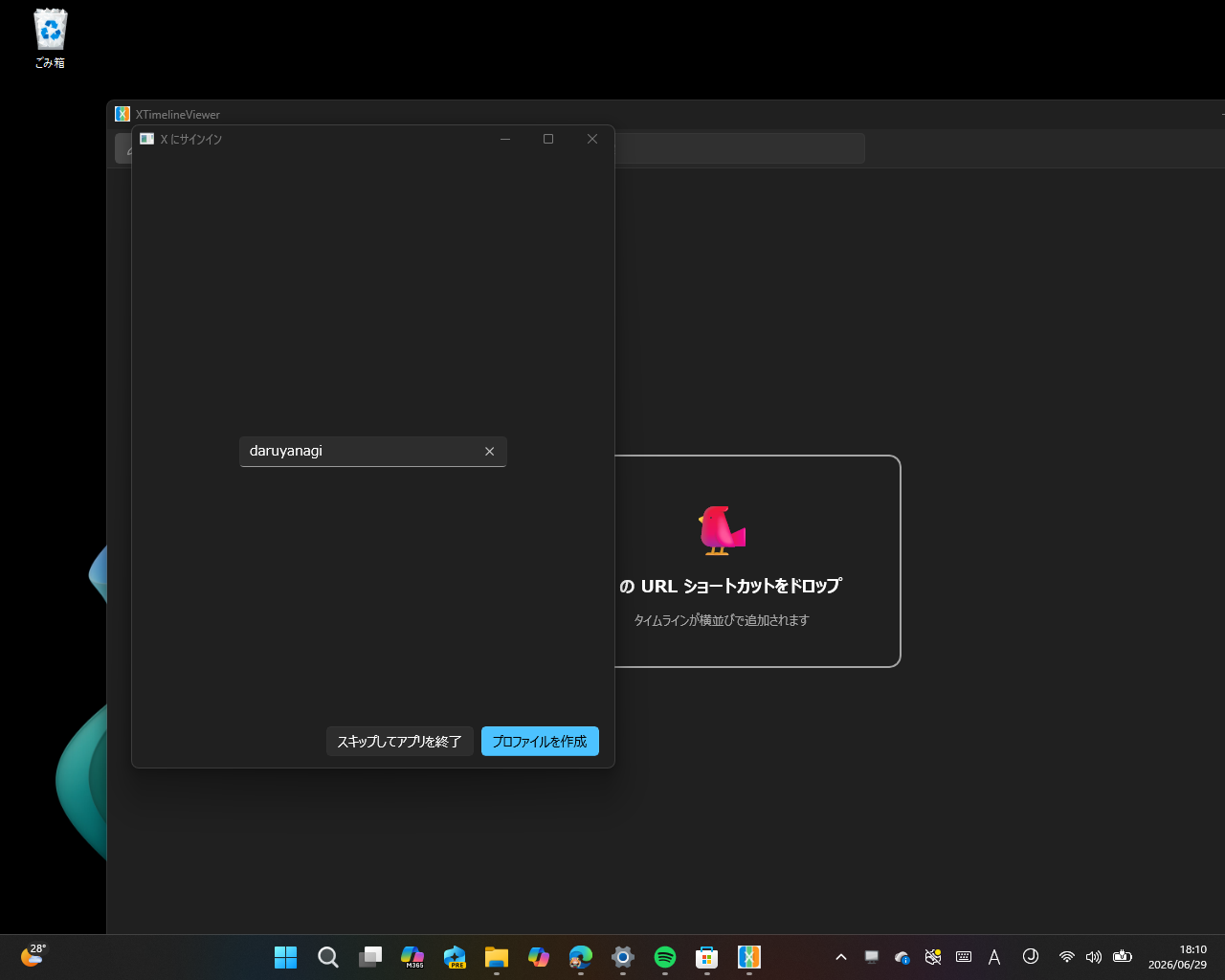1225x980 pixels.
Task: Click the X にサインイン dialog window icon
Action: click(147, 139)
